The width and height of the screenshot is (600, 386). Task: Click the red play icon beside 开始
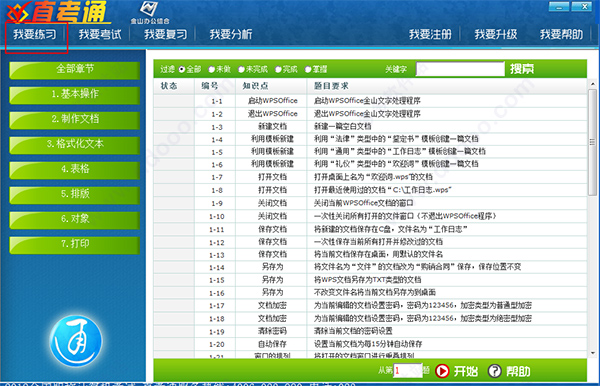click(x=442, y=371)
